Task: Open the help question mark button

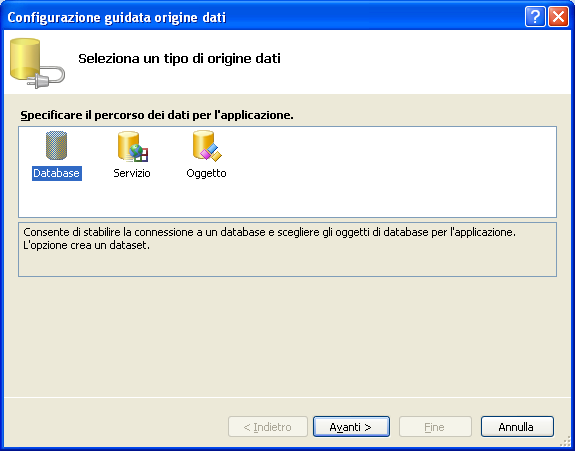Action: coord(535,17)
